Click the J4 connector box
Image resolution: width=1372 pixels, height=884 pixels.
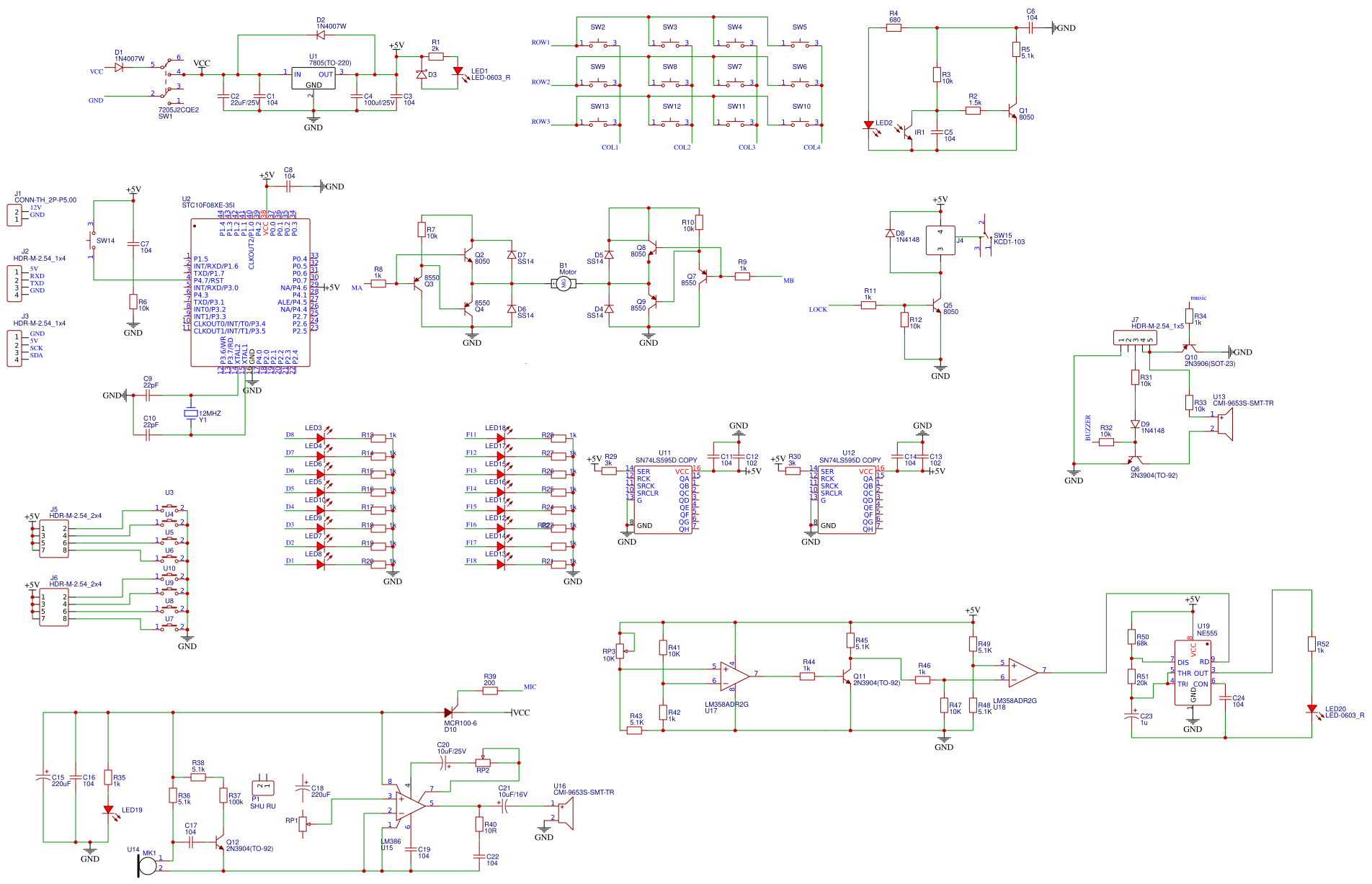pos(940,241)
